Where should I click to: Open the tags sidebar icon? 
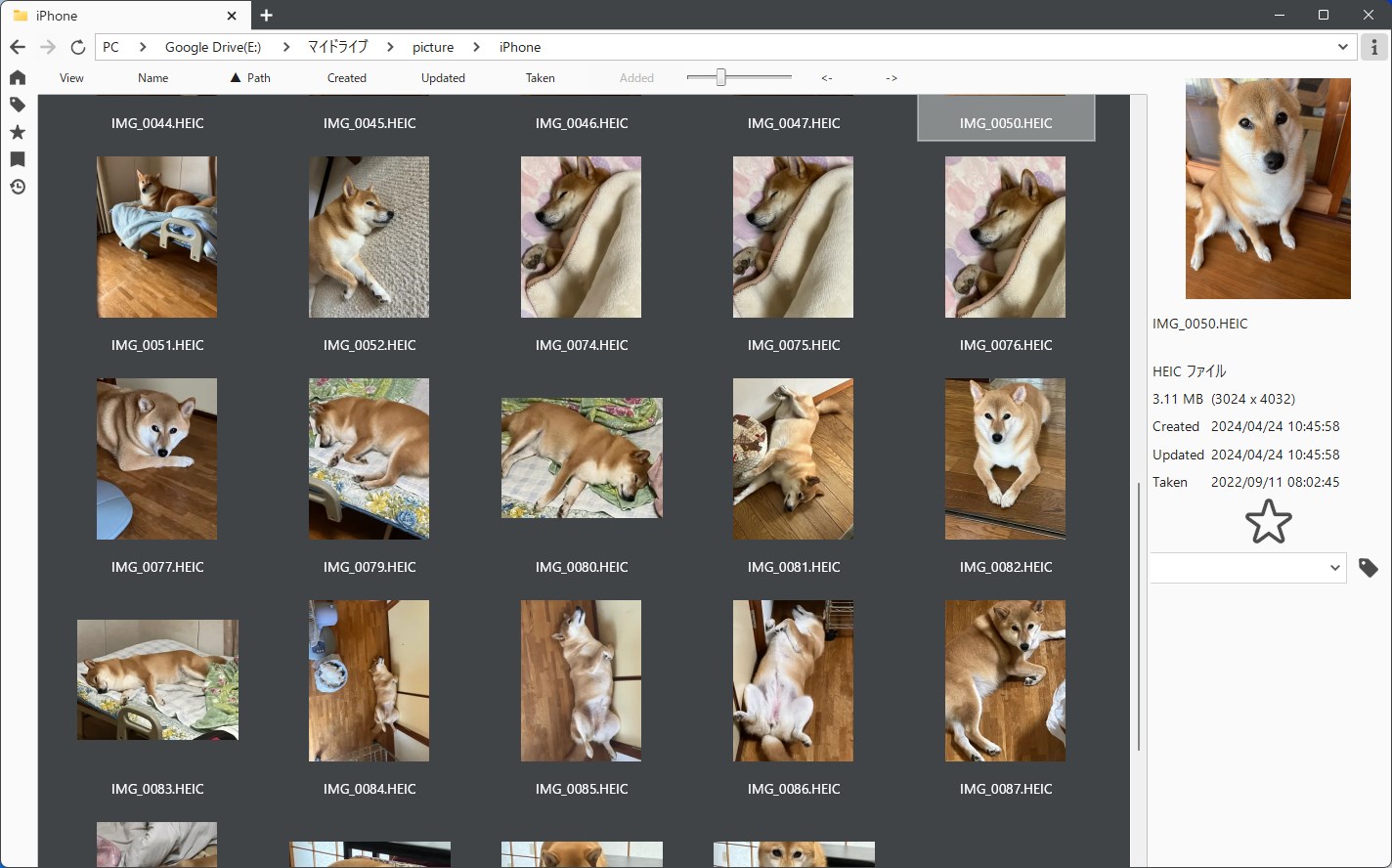18,105
